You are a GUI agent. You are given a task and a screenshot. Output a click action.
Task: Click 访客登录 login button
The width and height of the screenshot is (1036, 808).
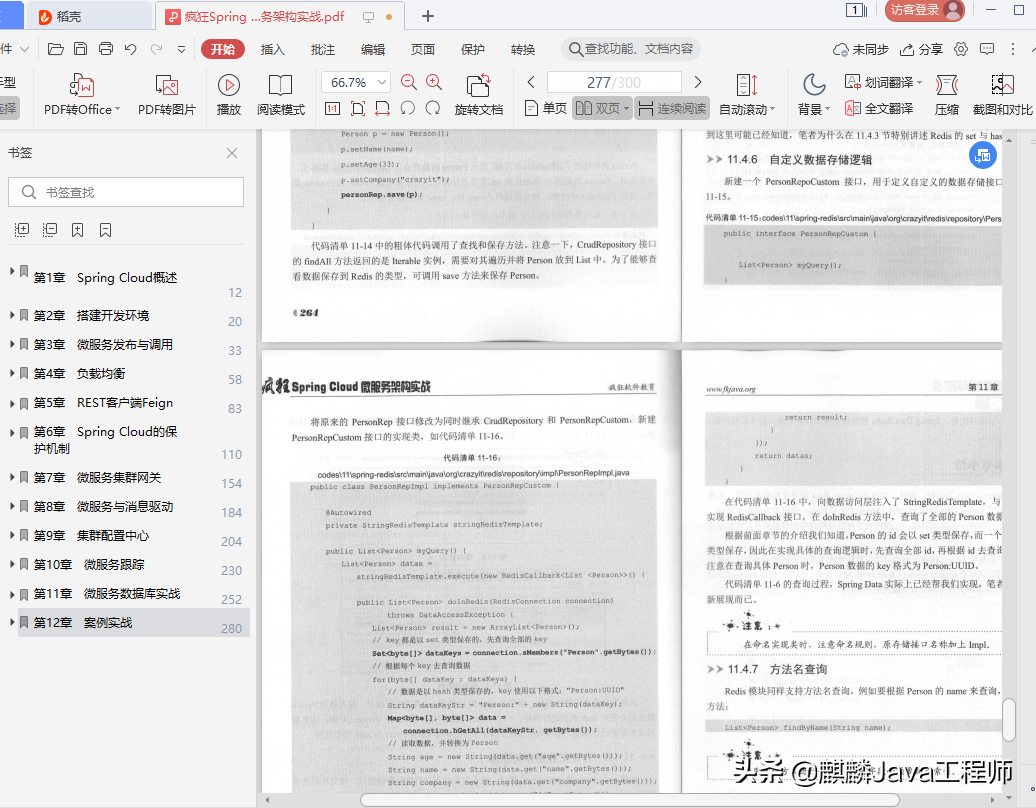[x=924, y=10]
